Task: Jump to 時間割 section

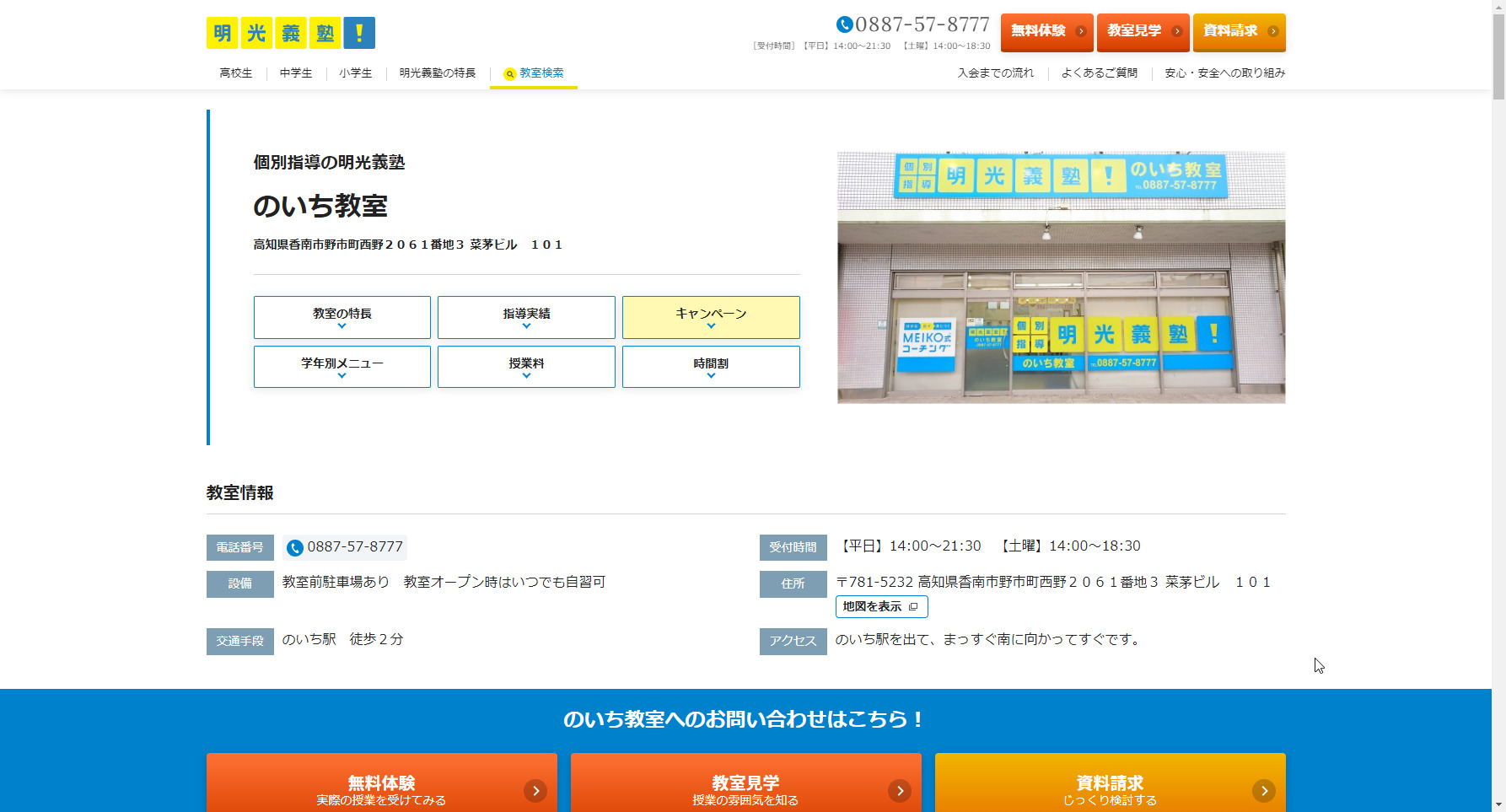Action: 711,367
